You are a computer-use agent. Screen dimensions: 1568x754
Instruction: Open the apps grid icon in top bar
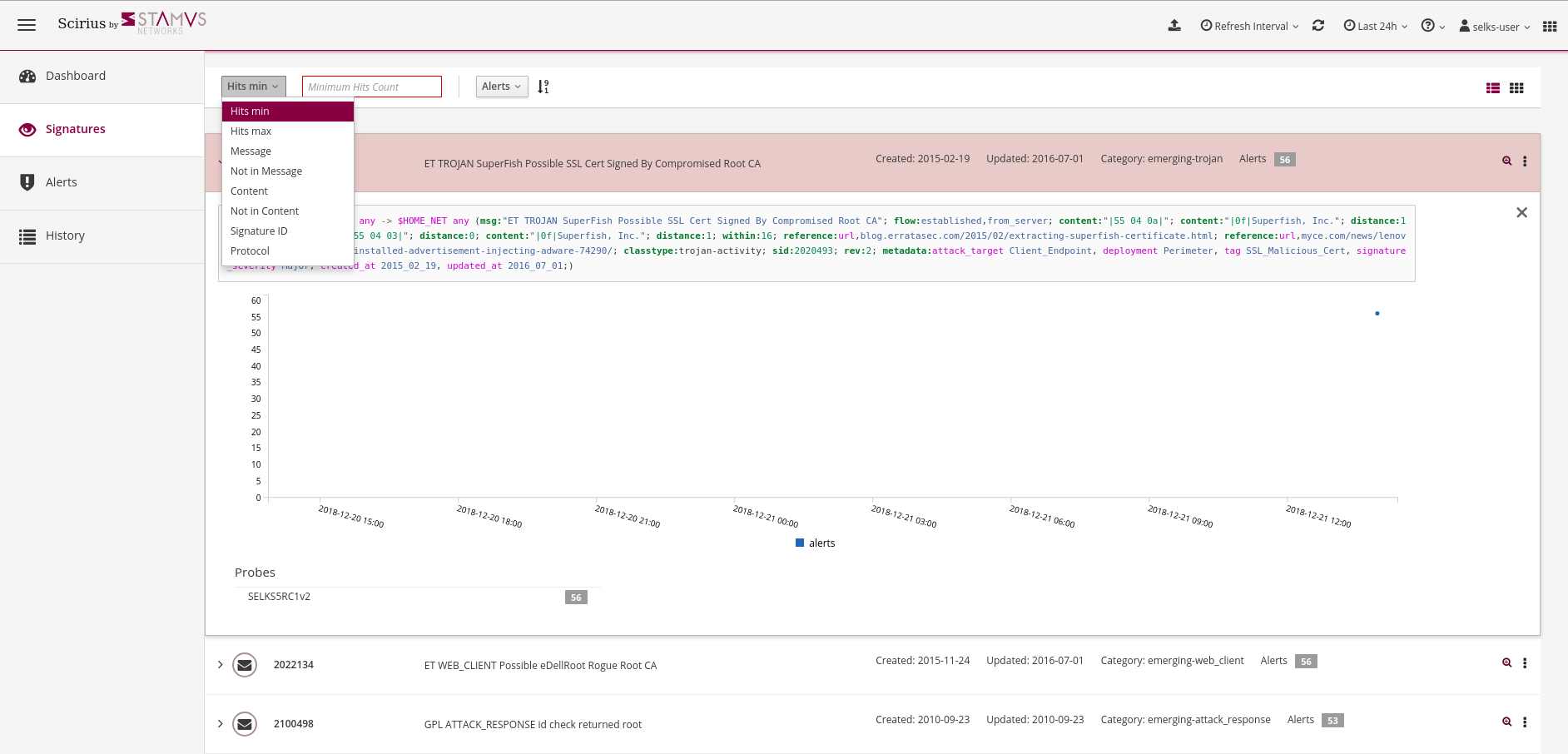(1550, 26)
